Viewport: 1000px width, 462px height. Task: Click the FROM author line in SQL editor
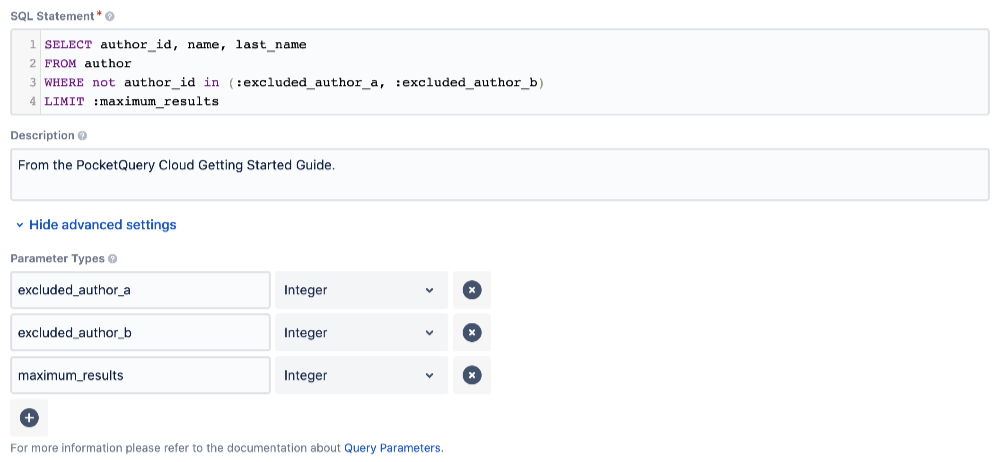point(88,64)
